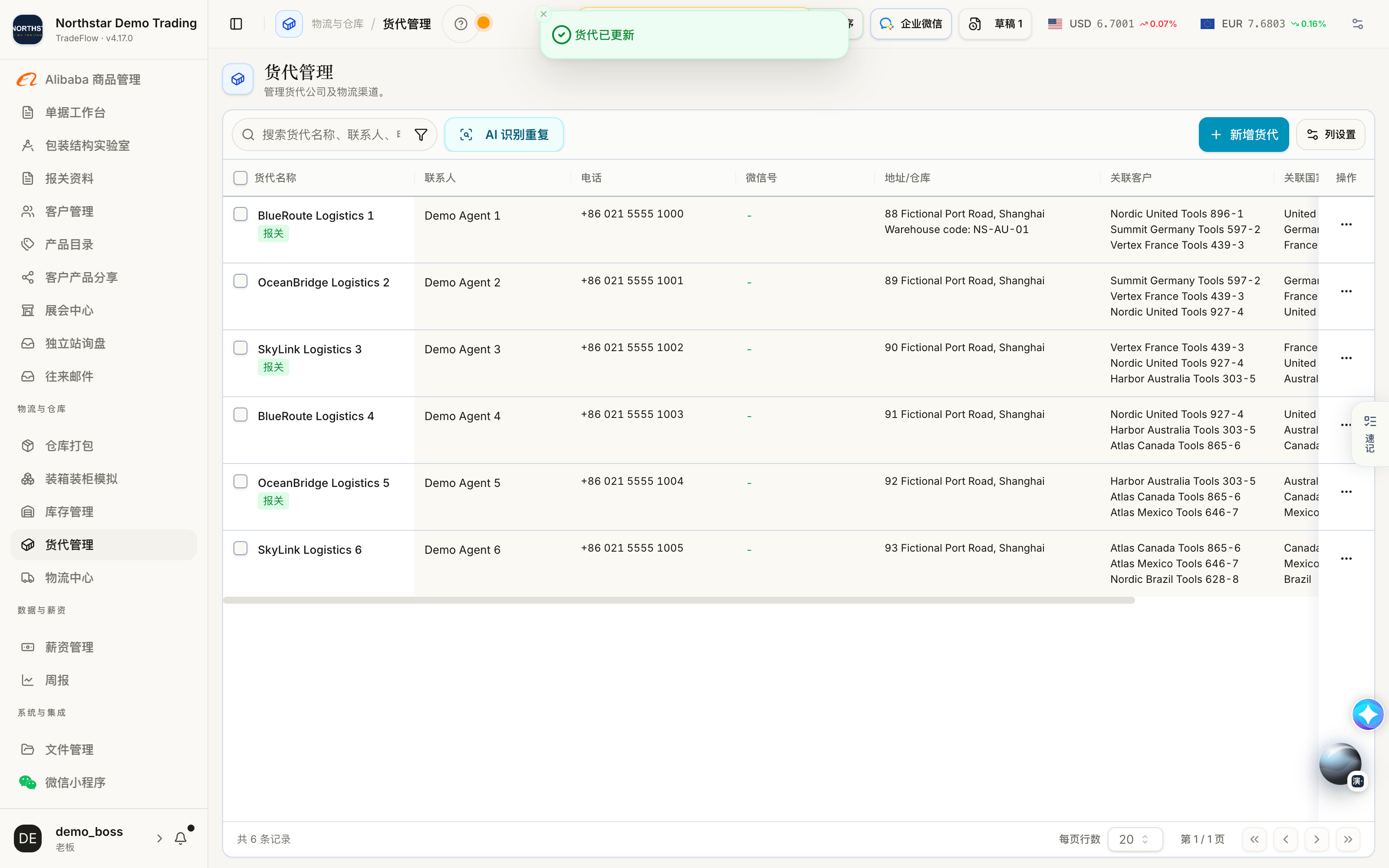Click the freight module cube icon in breadcrumb

tap(289, 23)
